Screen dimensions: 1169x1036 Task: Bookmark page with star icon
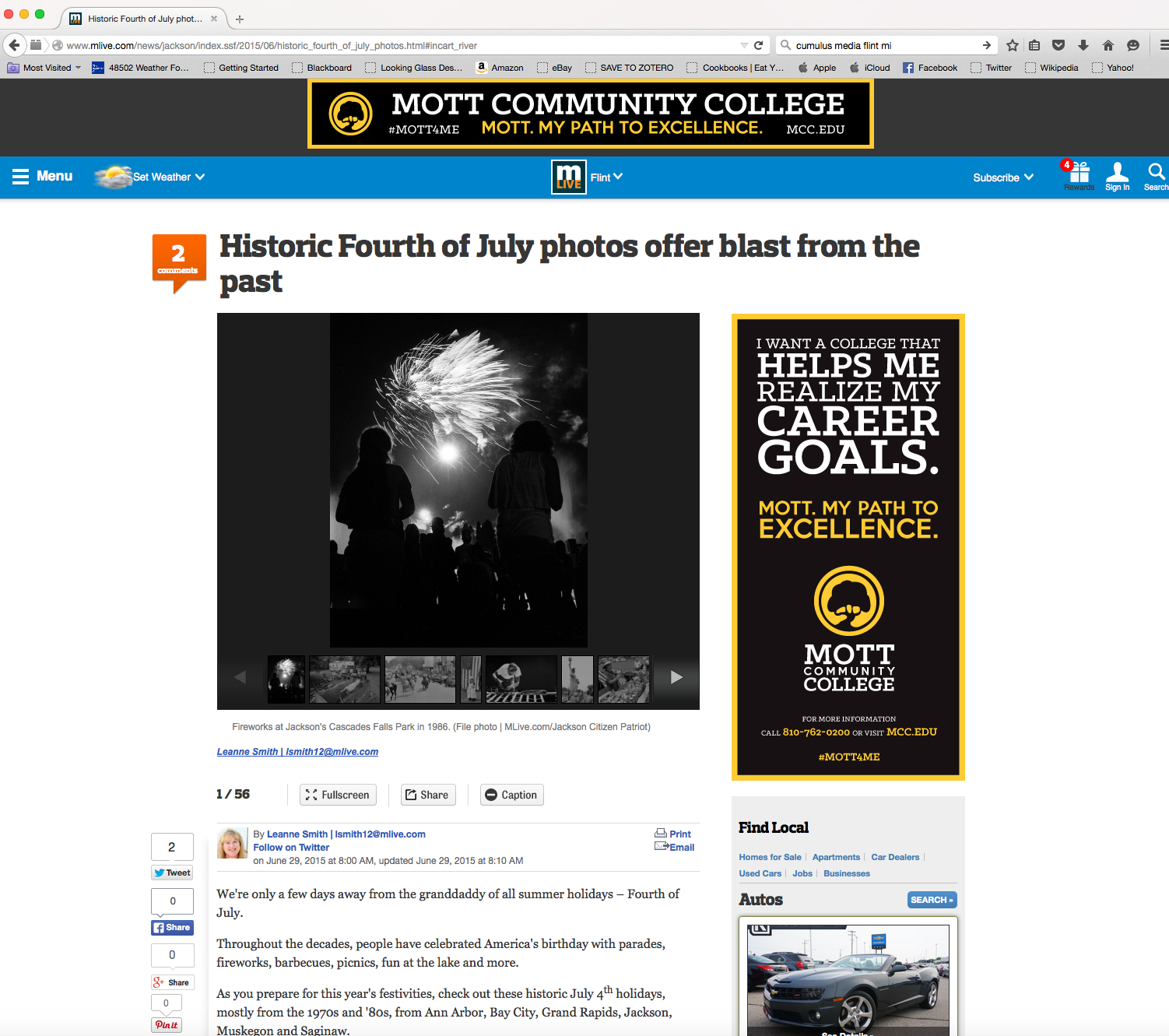coord(1012,45)
